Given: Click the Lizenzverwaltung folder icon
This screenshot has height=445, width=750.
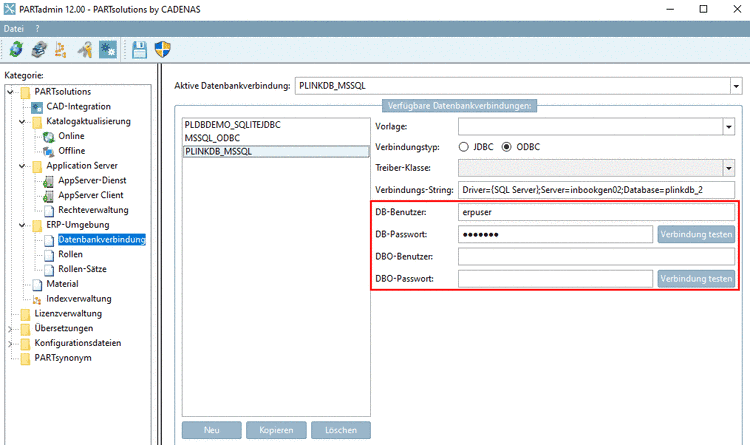Looking at the screenshot, I should point(25,314).
